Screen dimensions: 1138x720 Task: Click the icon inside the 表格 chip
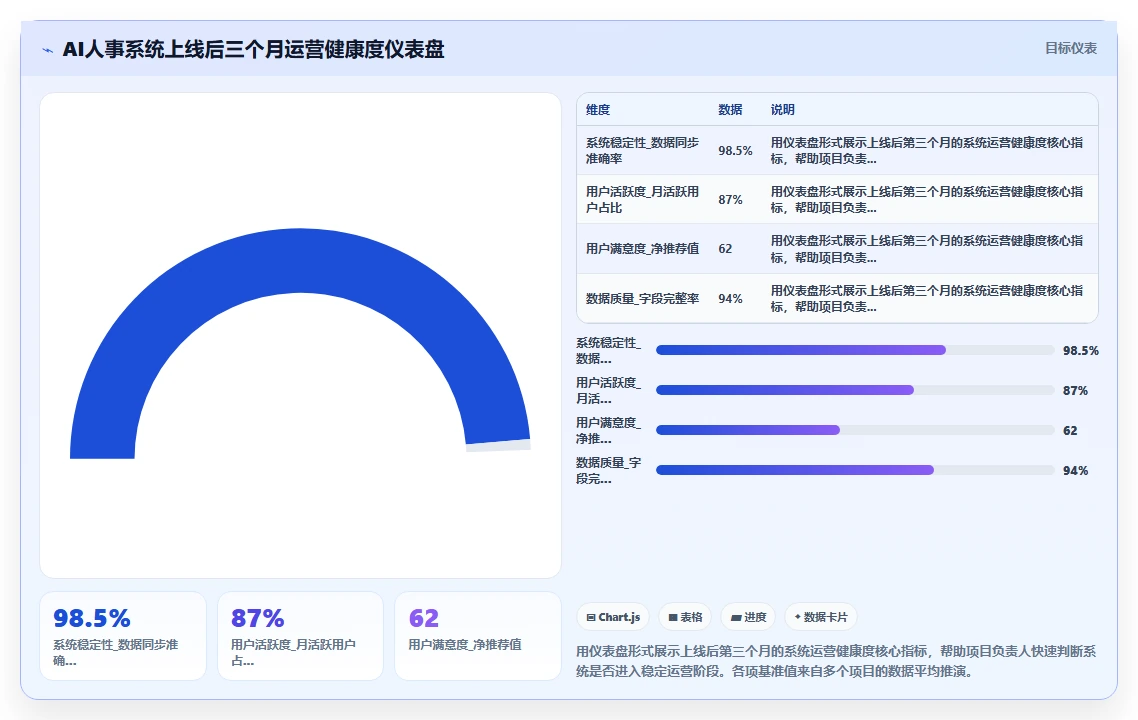[673, 618]
